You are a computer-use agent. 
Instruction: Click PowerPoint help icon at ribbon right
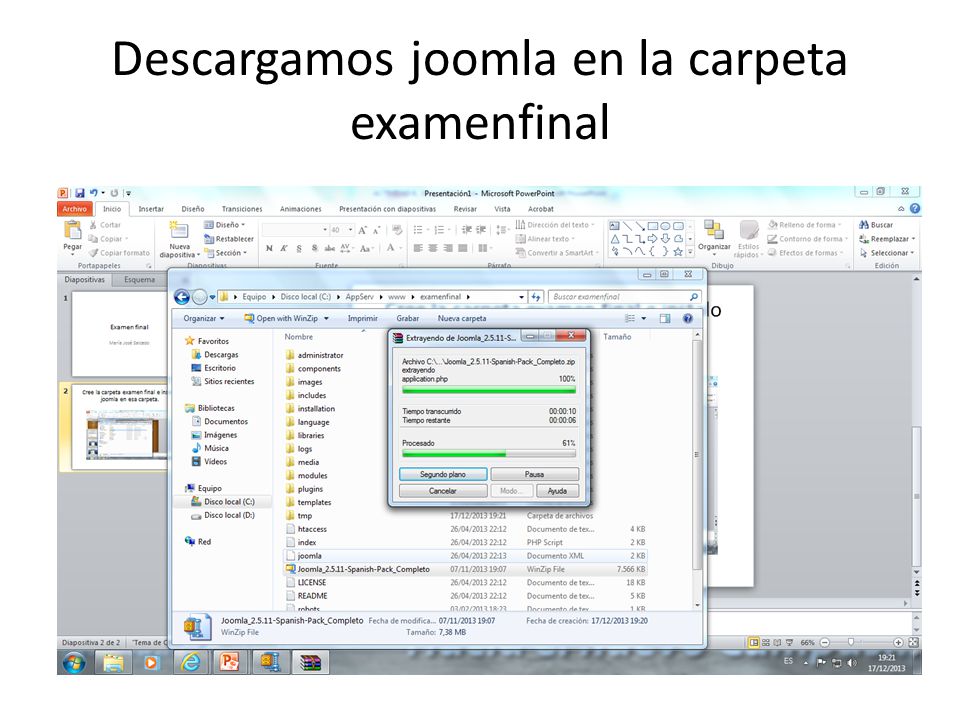coord(915,209)
